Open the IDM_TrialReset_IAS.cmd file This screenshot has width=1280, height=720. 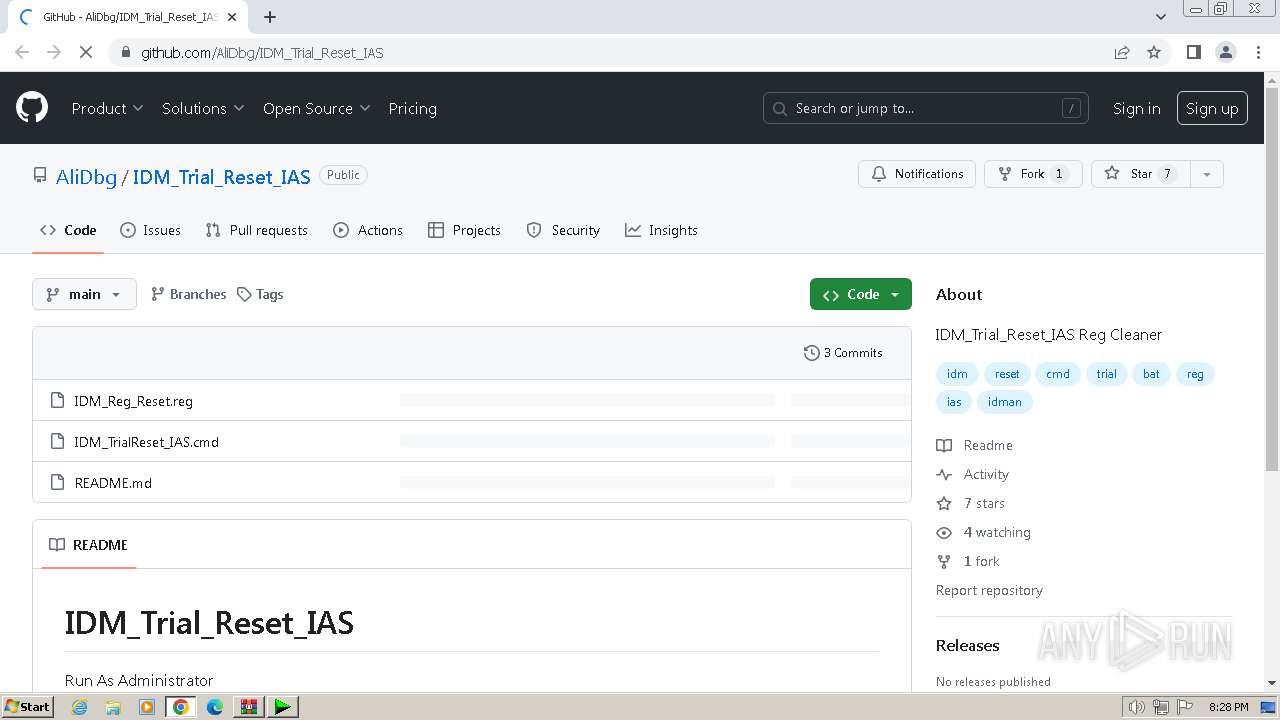146,442
